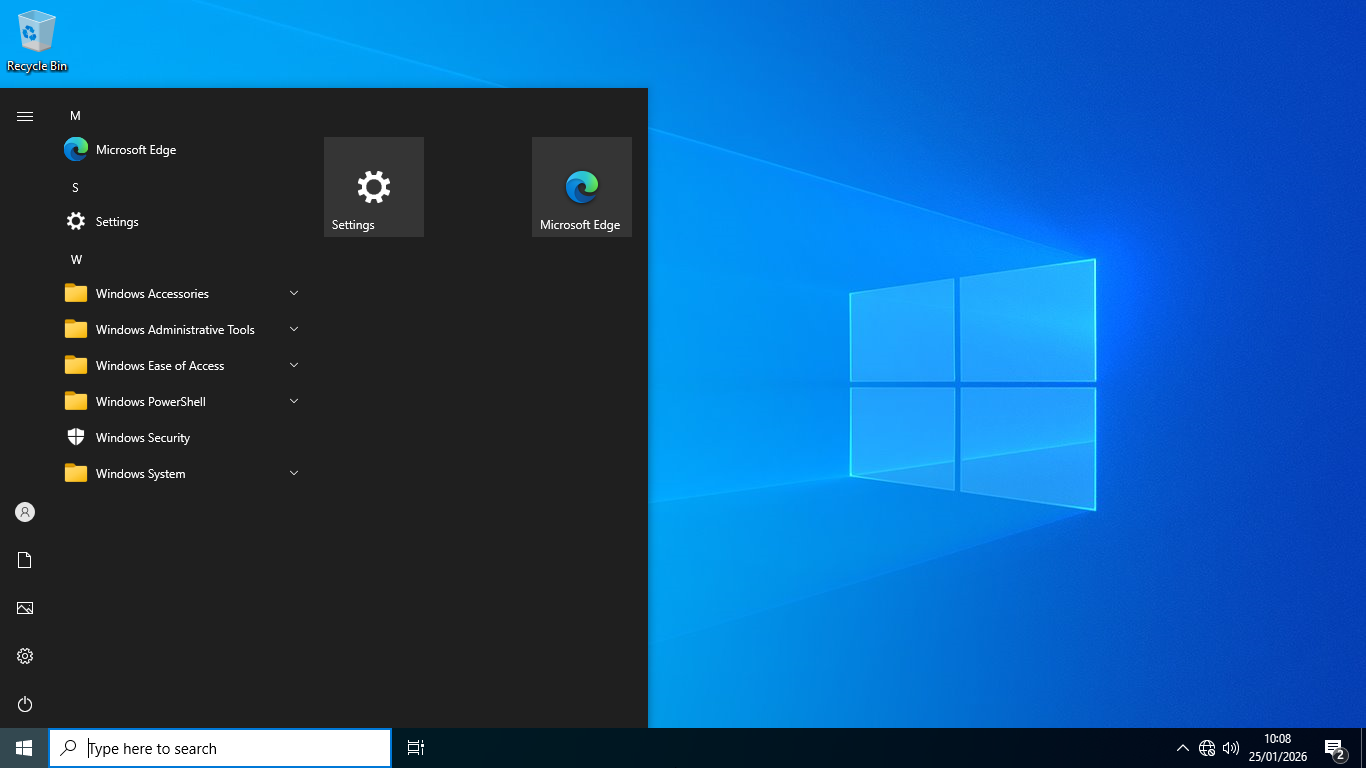Viewport: 1366px width, 768px height.
Task: Expand the Start menu hamburger button
Action: coord(25,116)
